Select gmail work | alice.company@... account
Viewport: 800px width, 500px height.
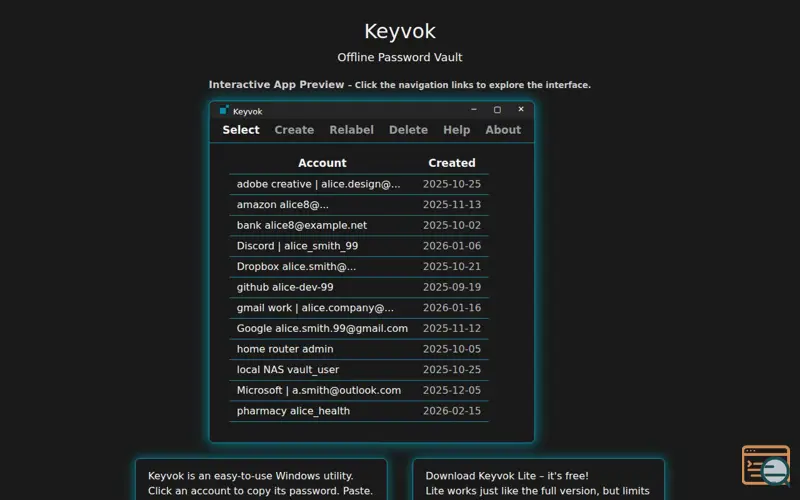359,308
